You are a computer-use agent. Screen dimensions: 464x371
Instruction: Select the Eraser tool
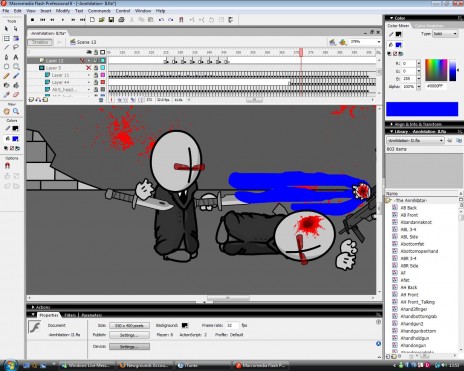[x=16, y=95]
